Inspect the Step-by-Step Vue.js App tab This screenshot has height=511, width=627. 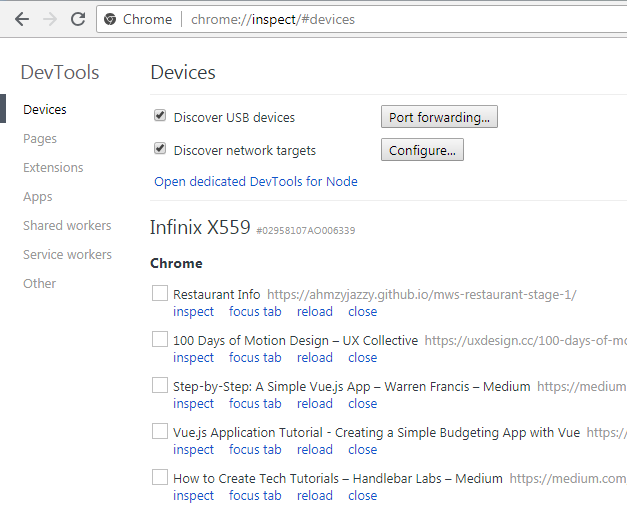pyautogui.click(x=194, y=404)
